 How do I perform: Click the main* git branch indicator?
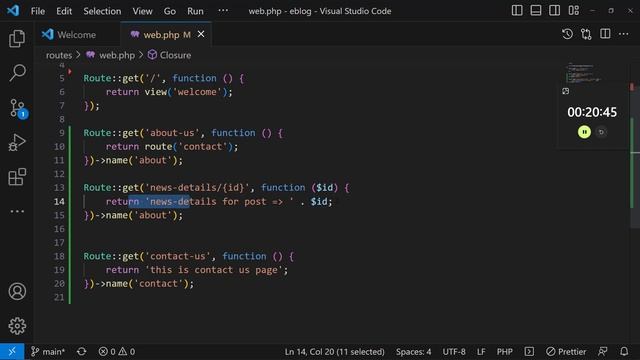pyautogui.click(x=48, y=351)
